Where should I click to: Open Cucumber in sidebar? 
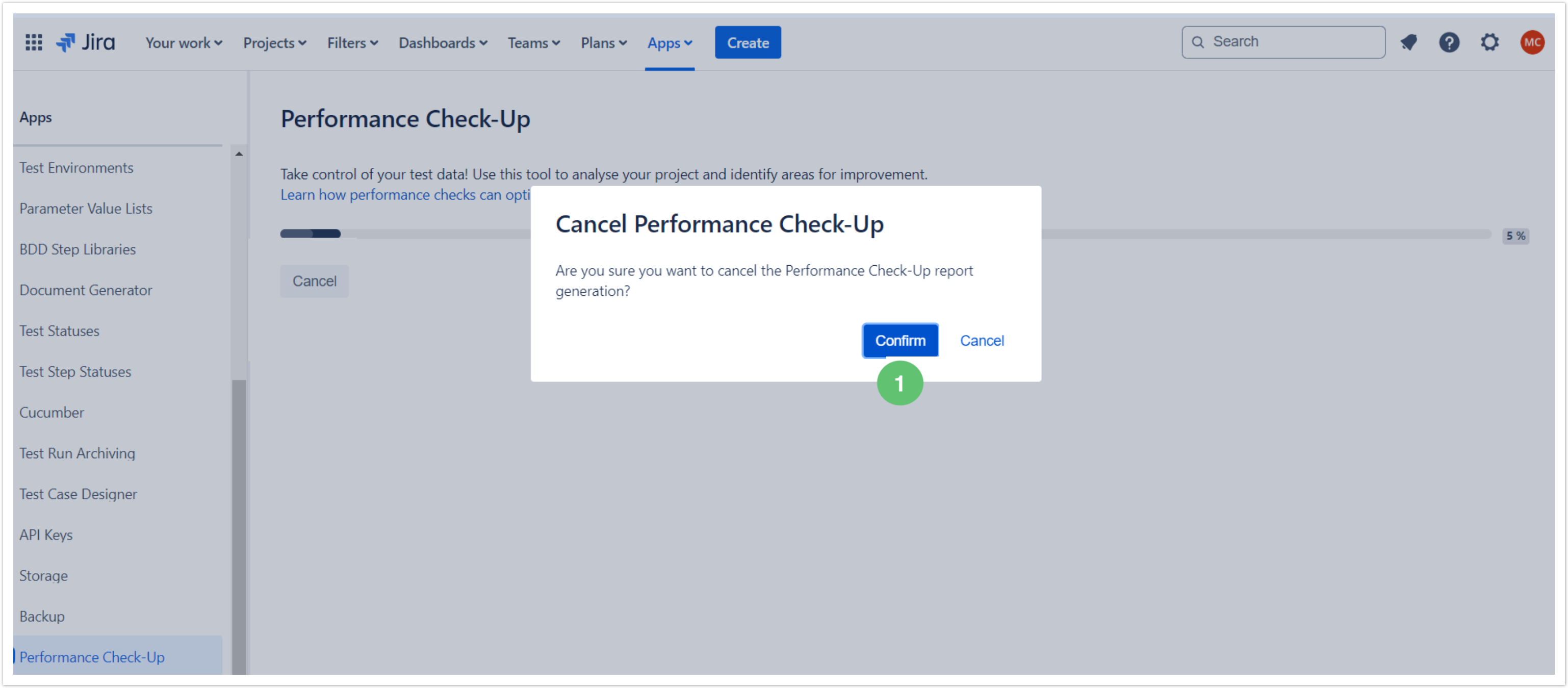52,412
